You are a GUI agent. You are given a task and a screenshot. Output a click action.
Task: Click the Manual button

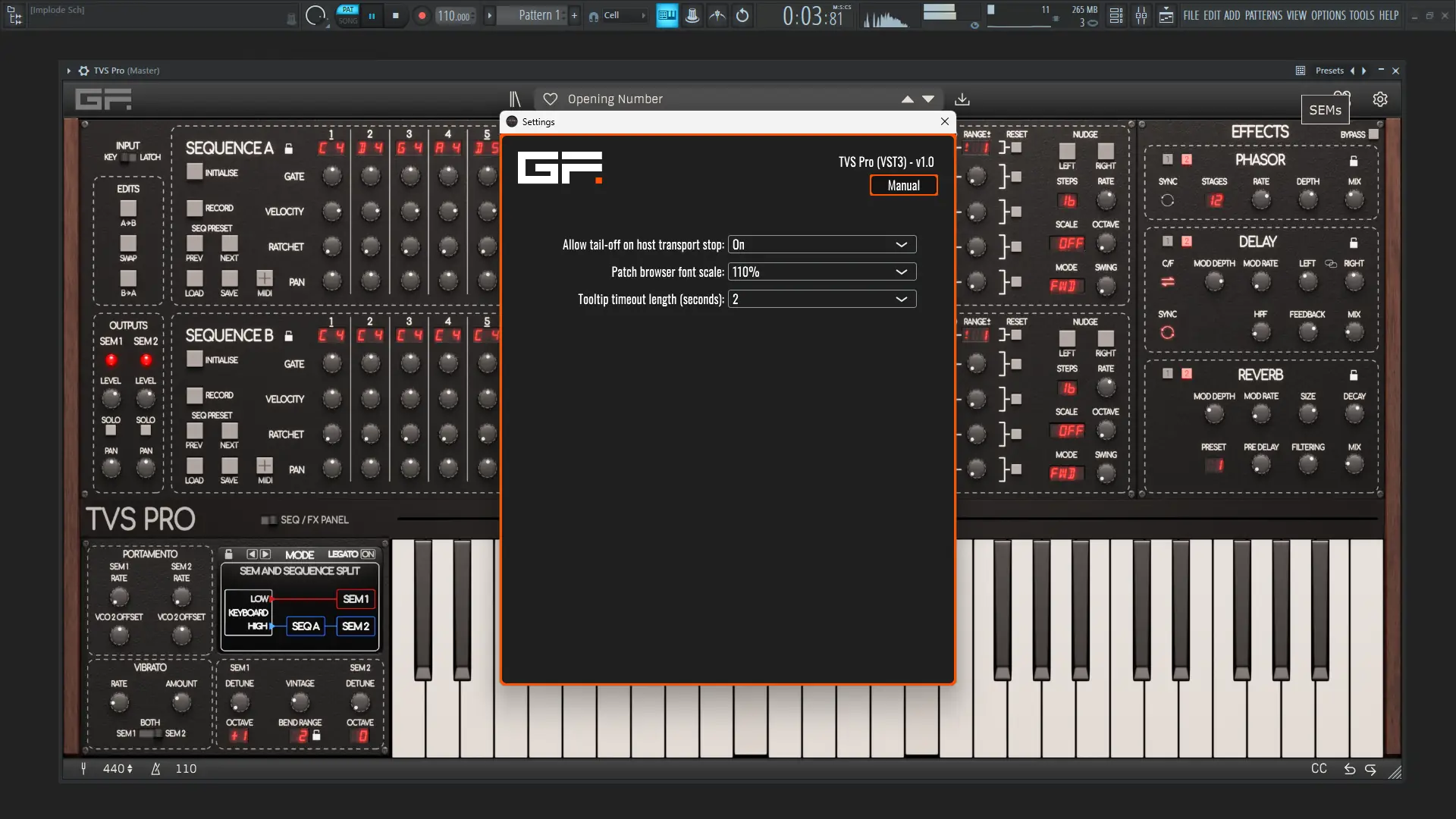903,186
